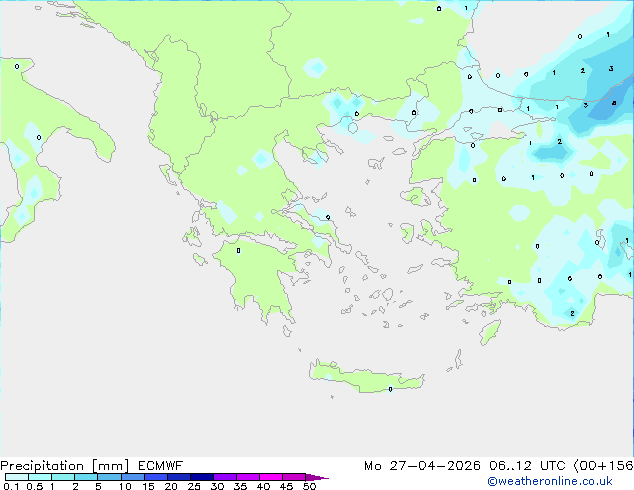Click the legend value label '25'

[194, 486]
